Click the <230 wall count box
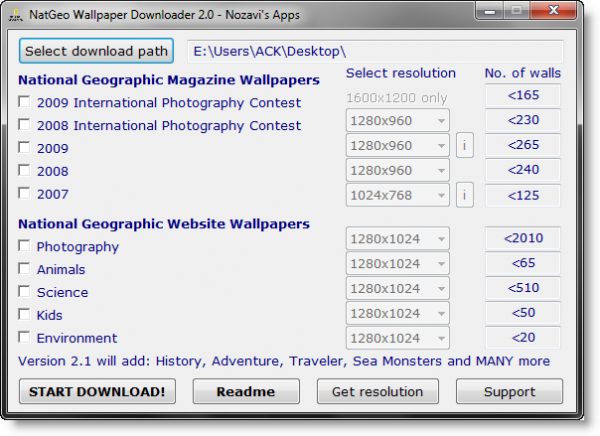 (x=523, y=120)
